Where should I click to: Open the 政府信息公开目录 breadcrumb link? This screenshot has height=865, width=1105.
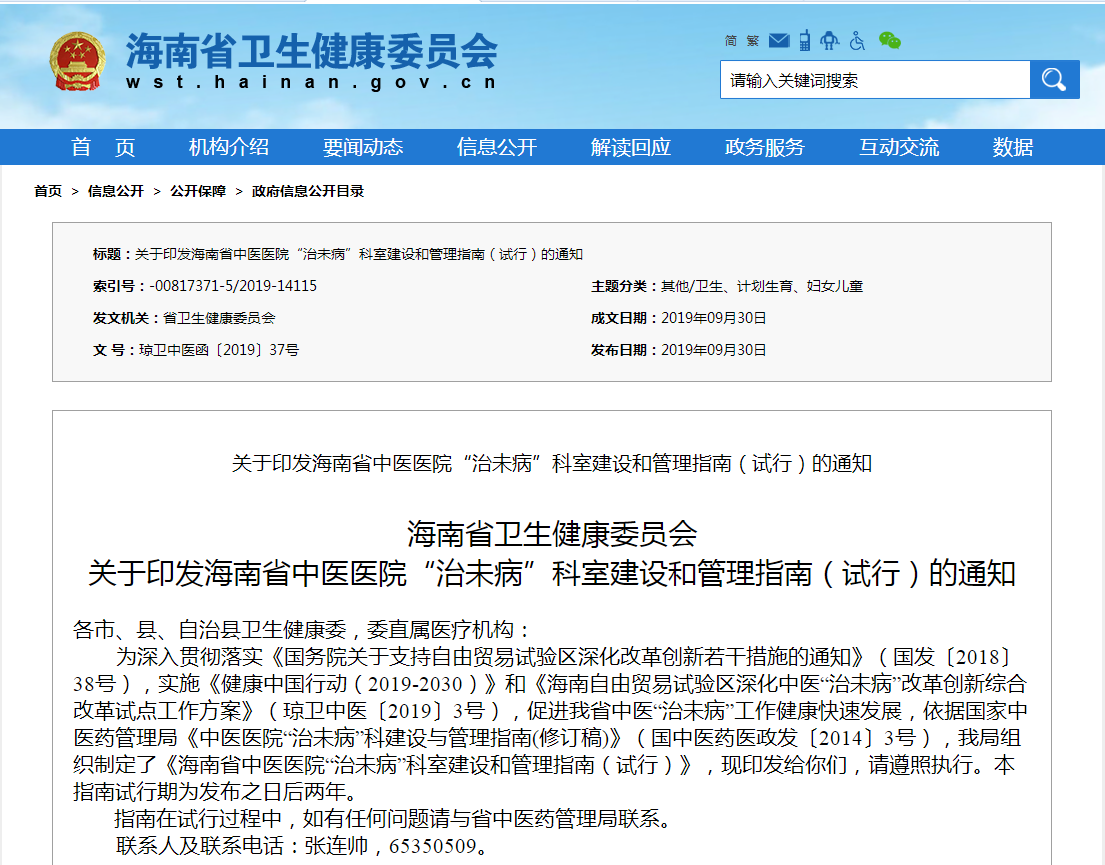[308, 191]
